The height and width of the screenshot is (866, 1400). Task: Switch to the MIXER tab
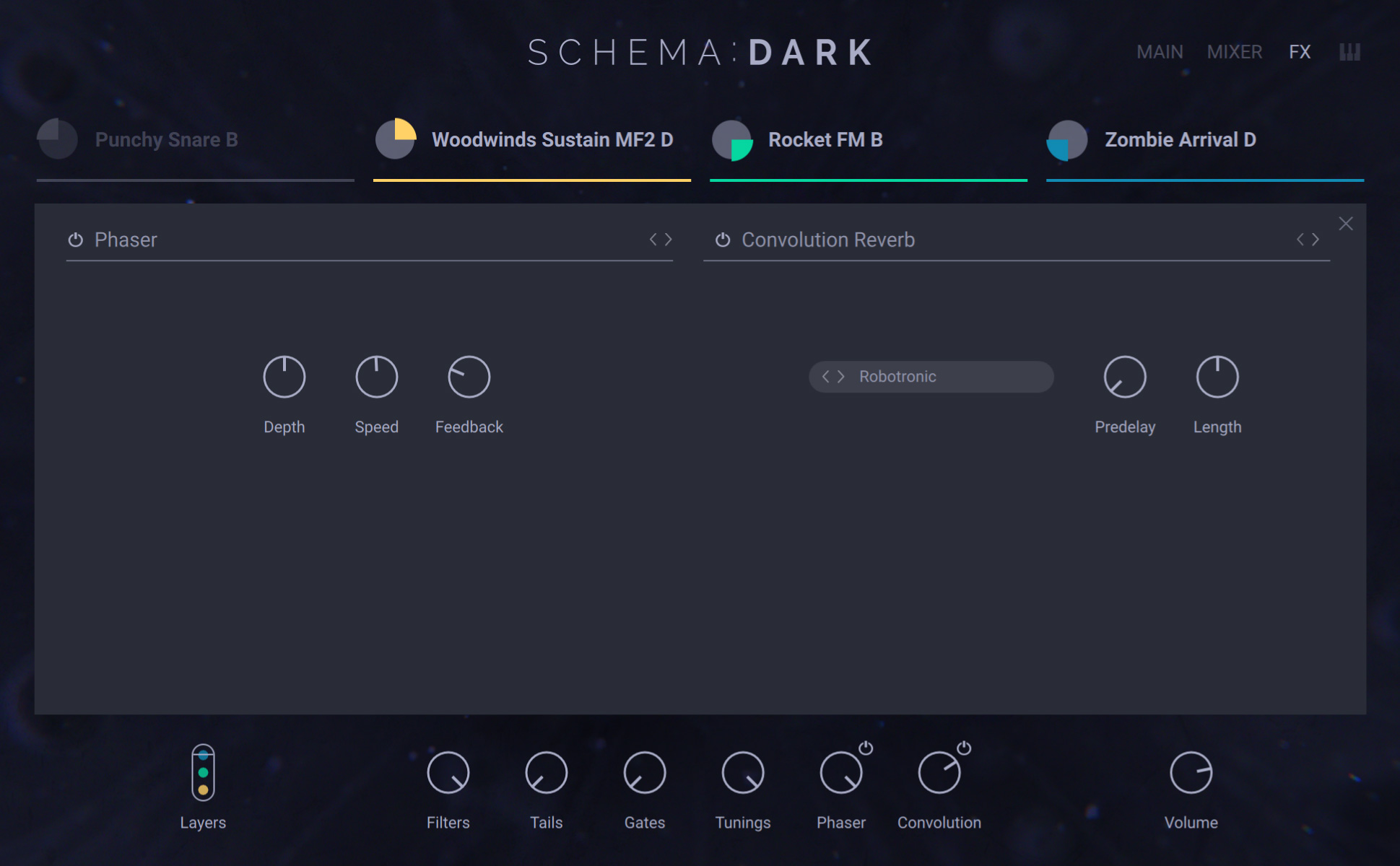(x=1235, y=52)
